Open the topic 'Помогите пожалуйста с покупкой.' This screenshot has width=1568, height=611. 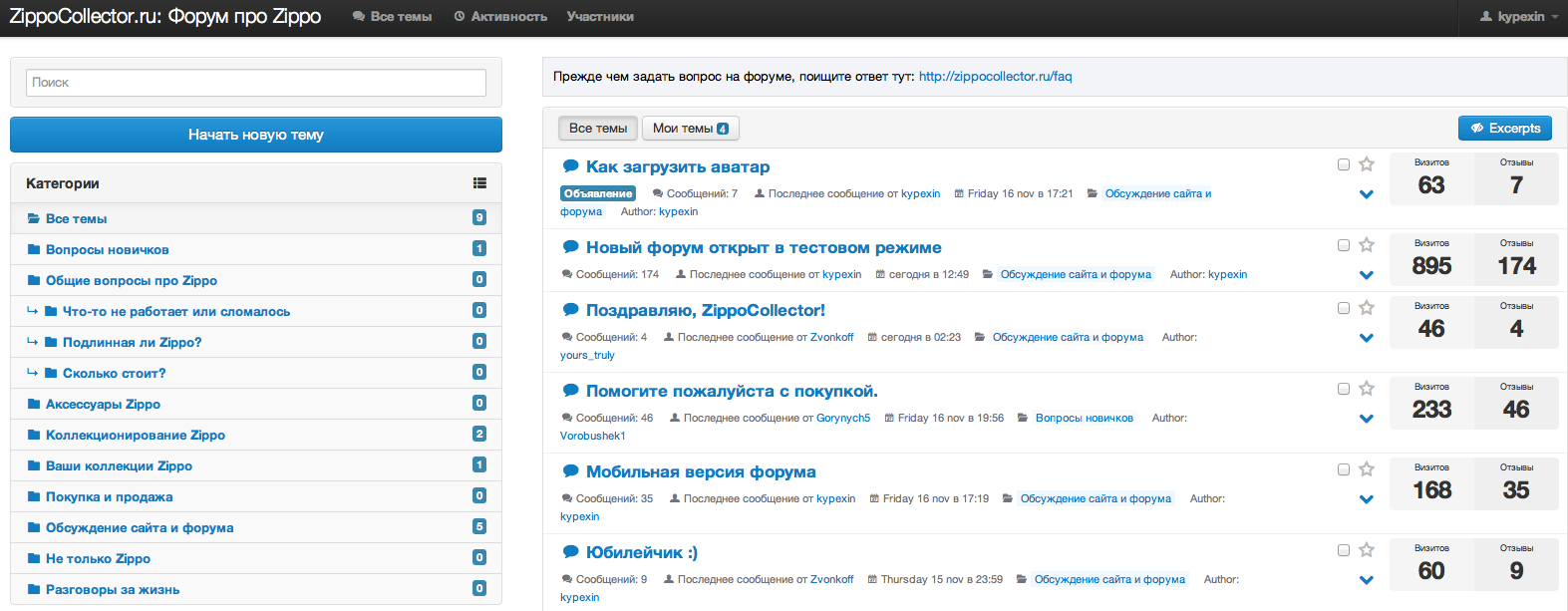[732, 391]
